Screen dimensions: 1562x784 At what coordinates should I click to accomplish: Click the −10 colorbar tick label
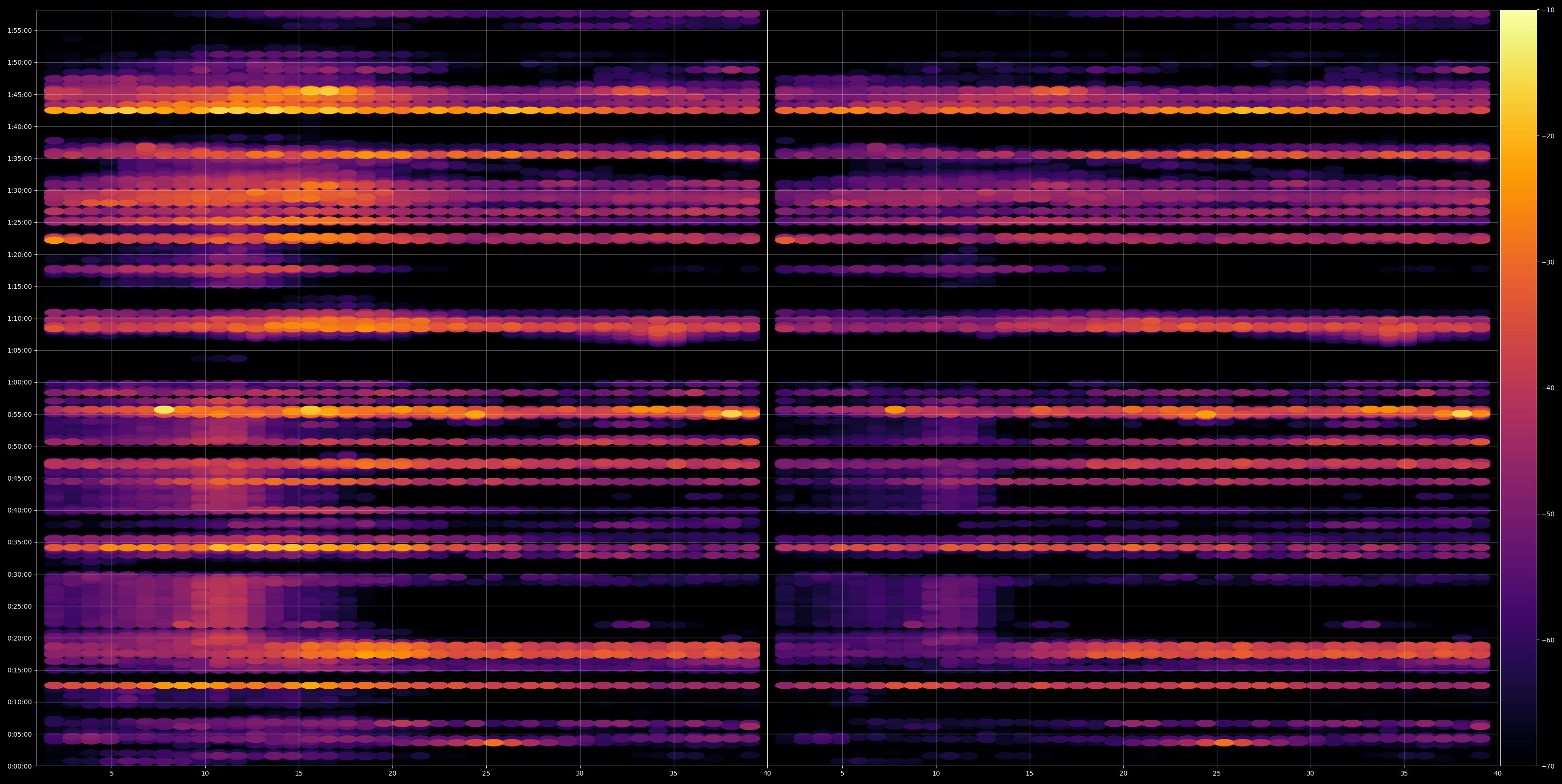[x=1547, y=10]
